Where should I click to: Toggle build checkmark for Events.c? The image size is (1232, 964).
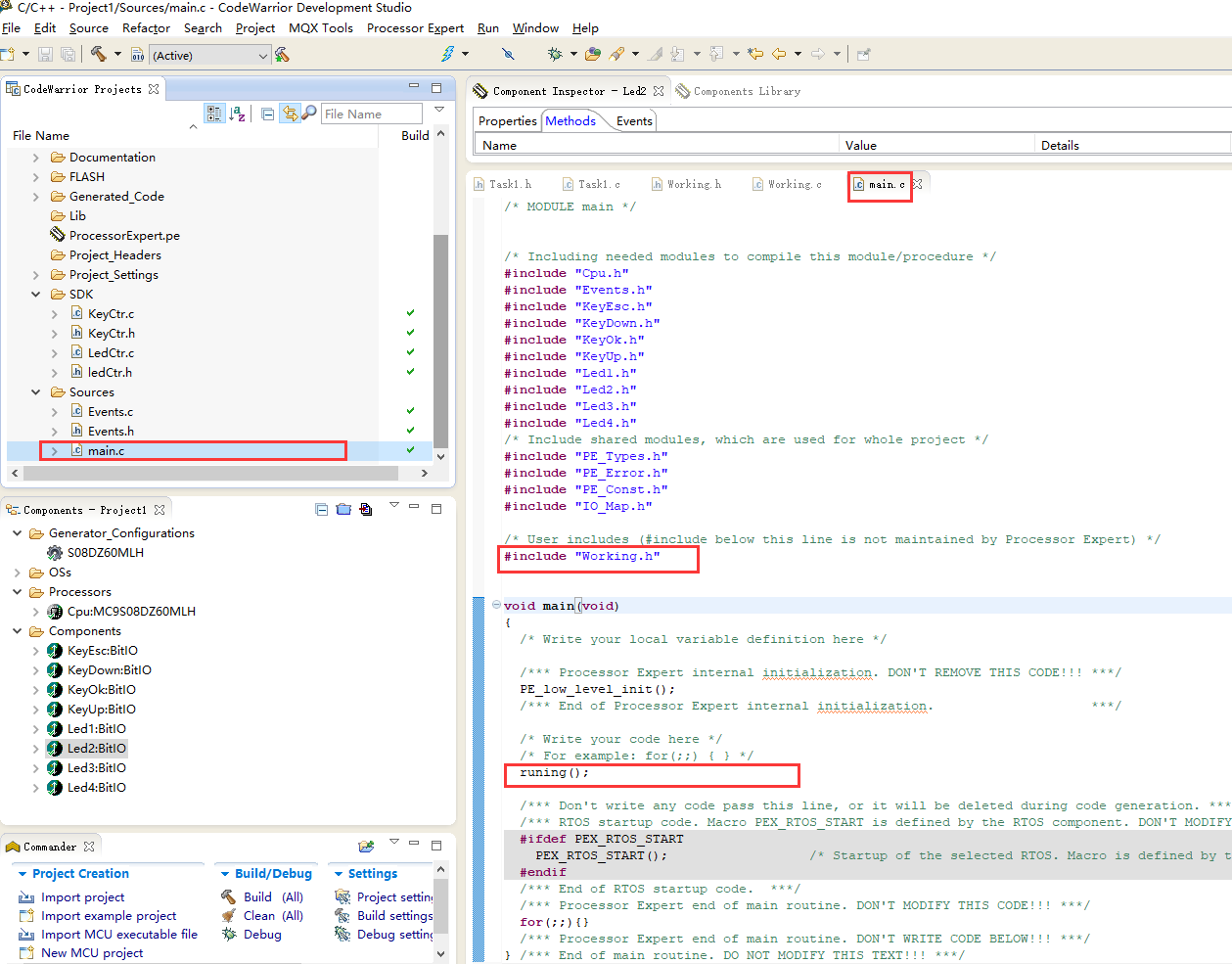411,411
